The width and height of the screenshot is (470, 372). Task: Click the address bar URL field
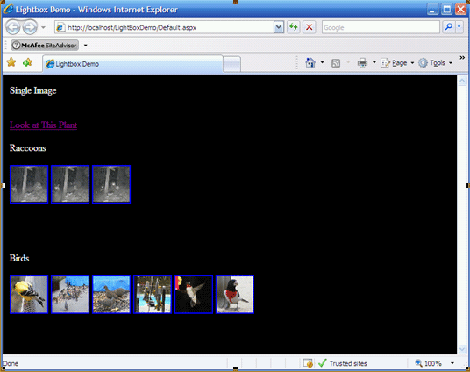tap(165, 27)
